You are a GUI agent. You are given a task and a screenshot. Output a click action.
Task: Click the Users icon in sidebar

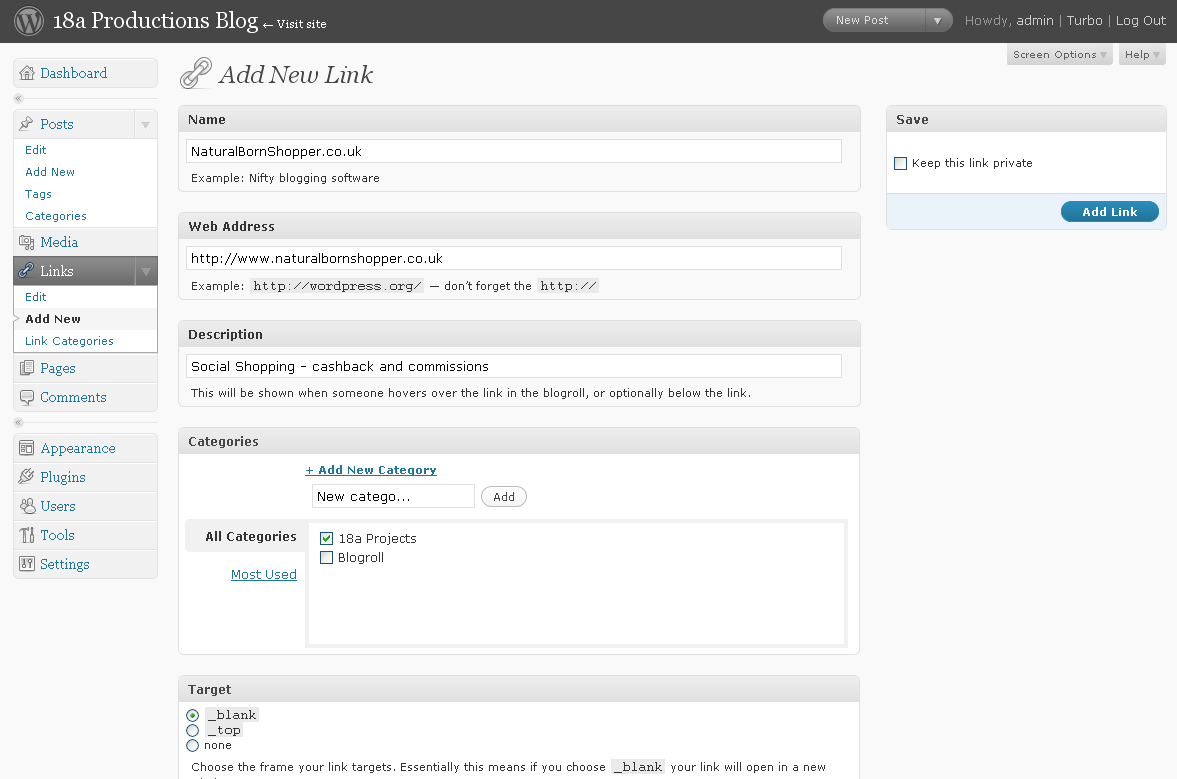(x=27, y=506)
